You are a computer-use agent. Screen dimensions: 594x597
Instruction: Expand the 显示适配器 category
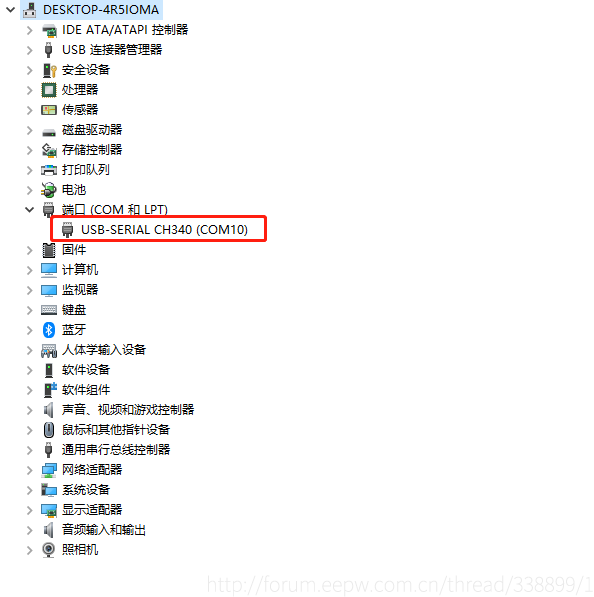29,510
